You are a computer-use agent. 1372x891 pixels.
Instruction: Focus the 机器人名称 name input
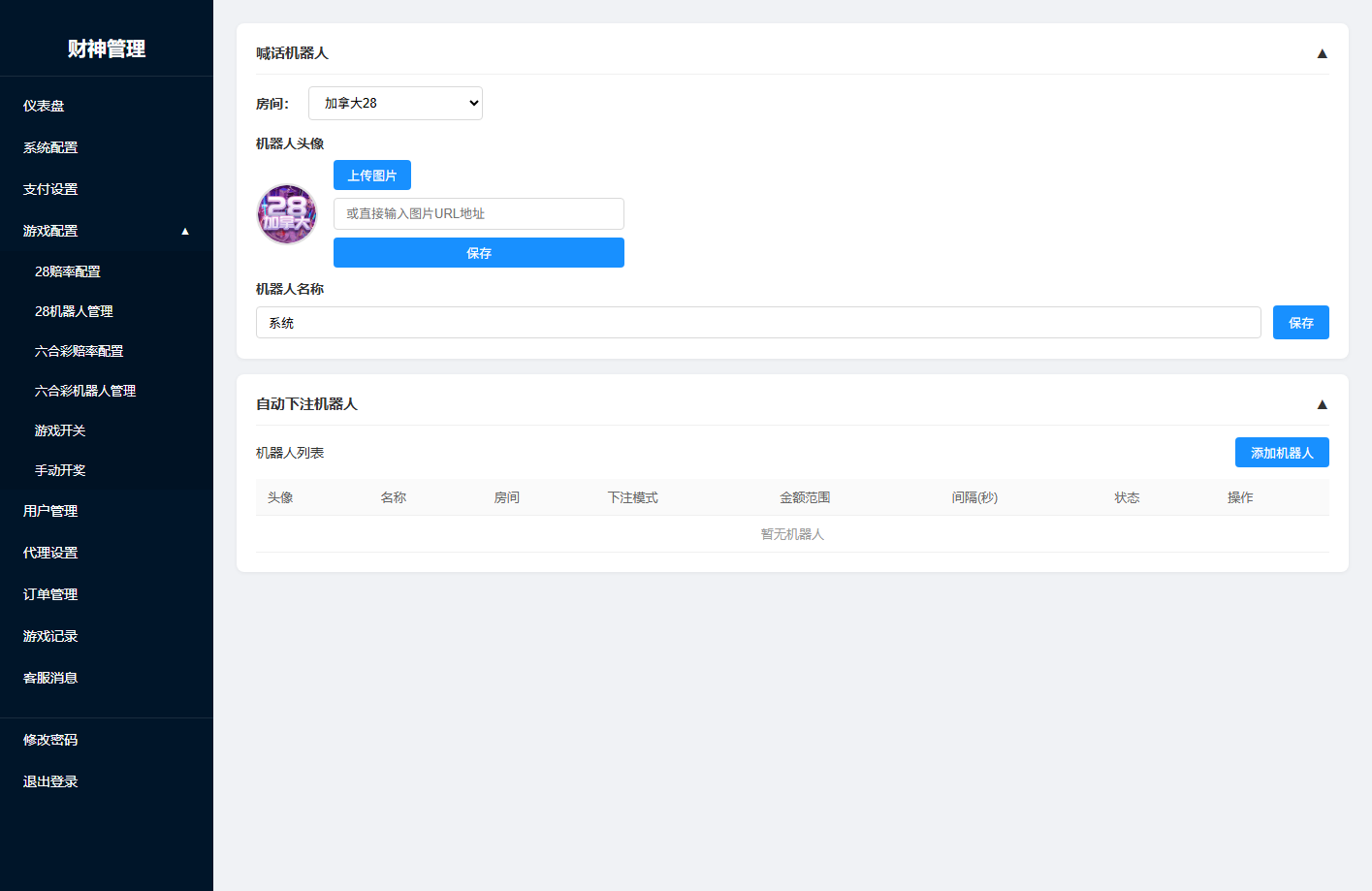point(758,323)
